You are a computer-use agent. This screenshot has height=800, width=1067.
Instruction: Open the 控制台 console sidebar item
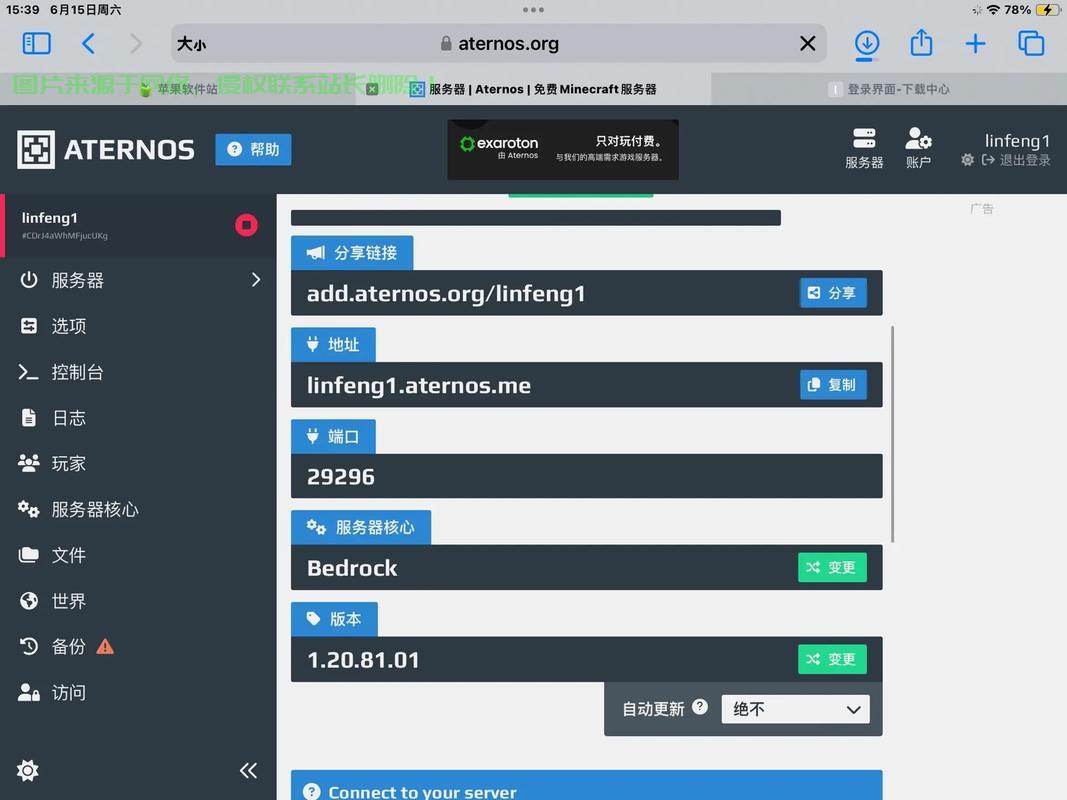coord(138,372)
